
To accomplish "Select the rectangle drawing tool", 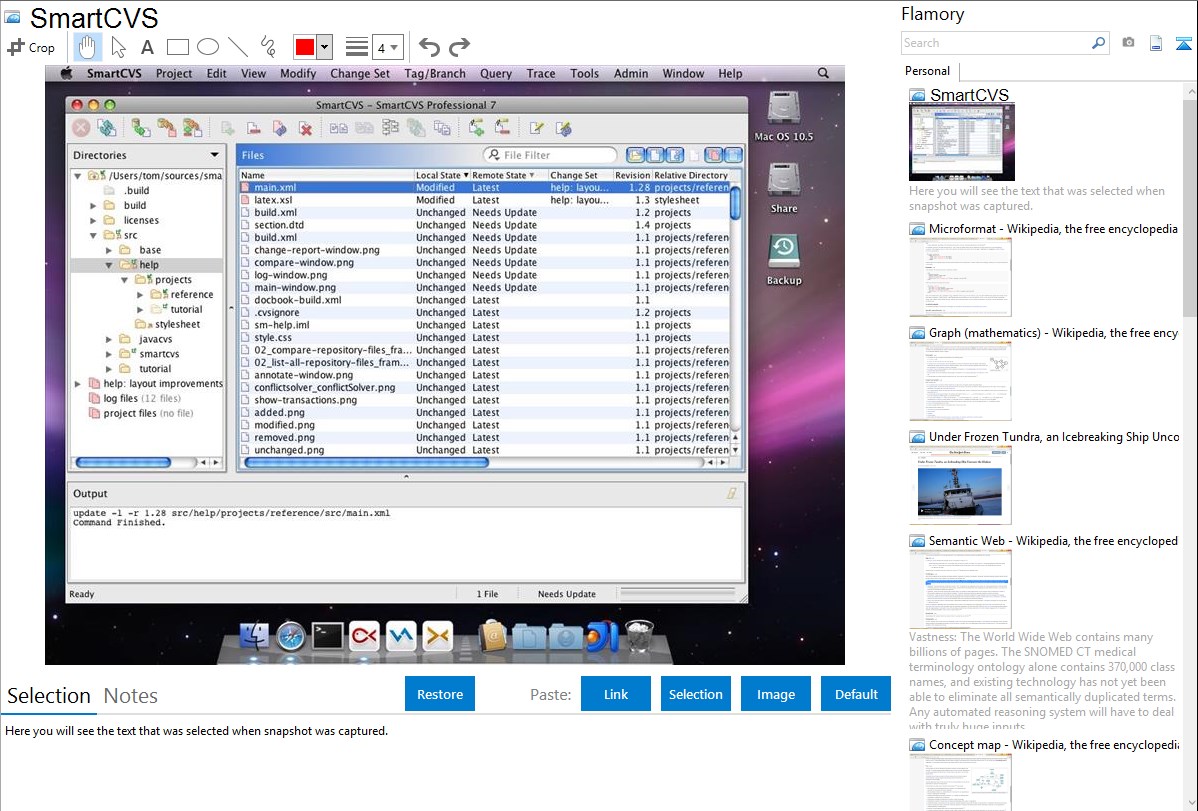I will 178,47.
